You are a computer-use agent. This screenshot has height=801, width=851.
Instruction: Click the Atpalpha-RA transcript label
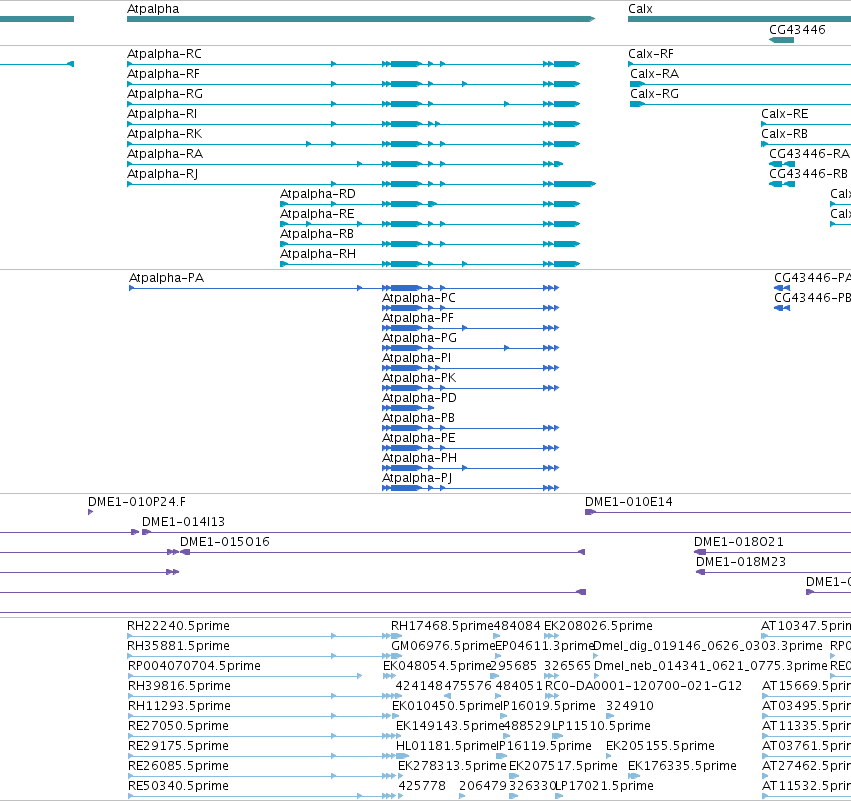(164, 154)
